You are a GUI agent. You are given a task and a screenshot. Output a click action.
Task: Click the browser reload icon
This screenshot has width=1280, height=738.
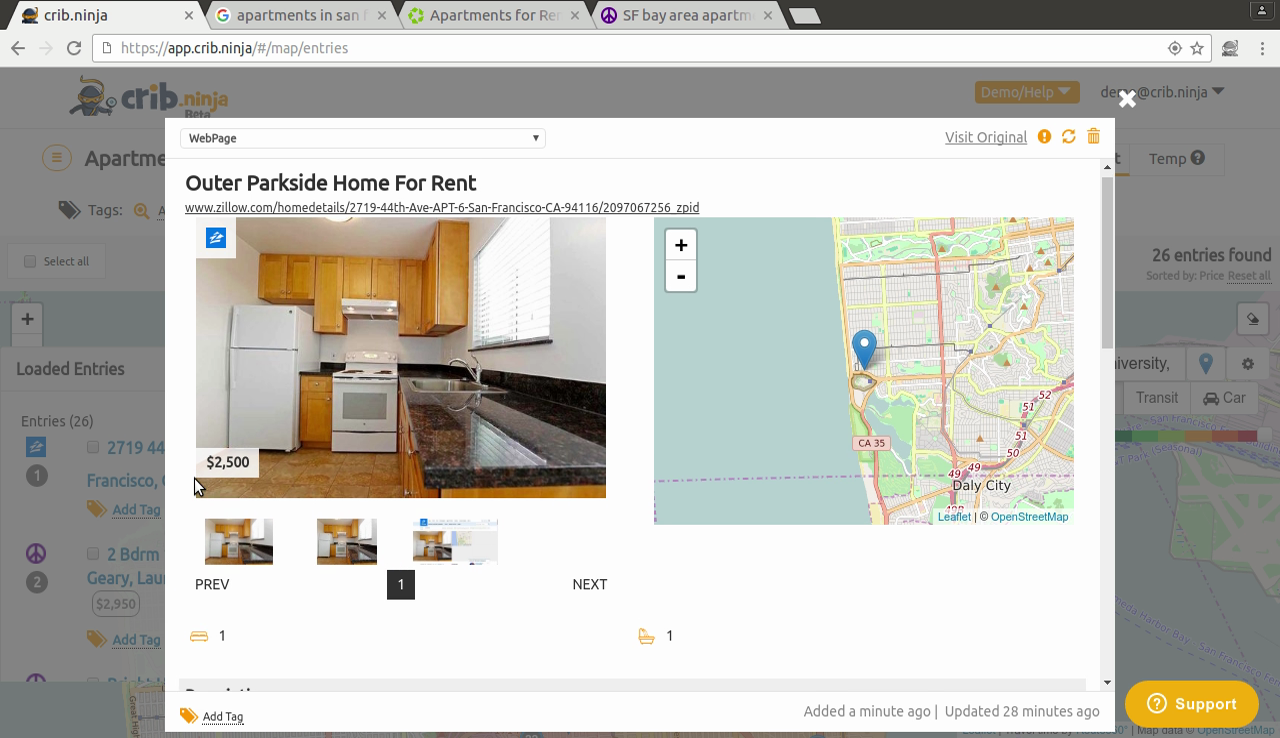pyautogui.click(x=74, y=48)
